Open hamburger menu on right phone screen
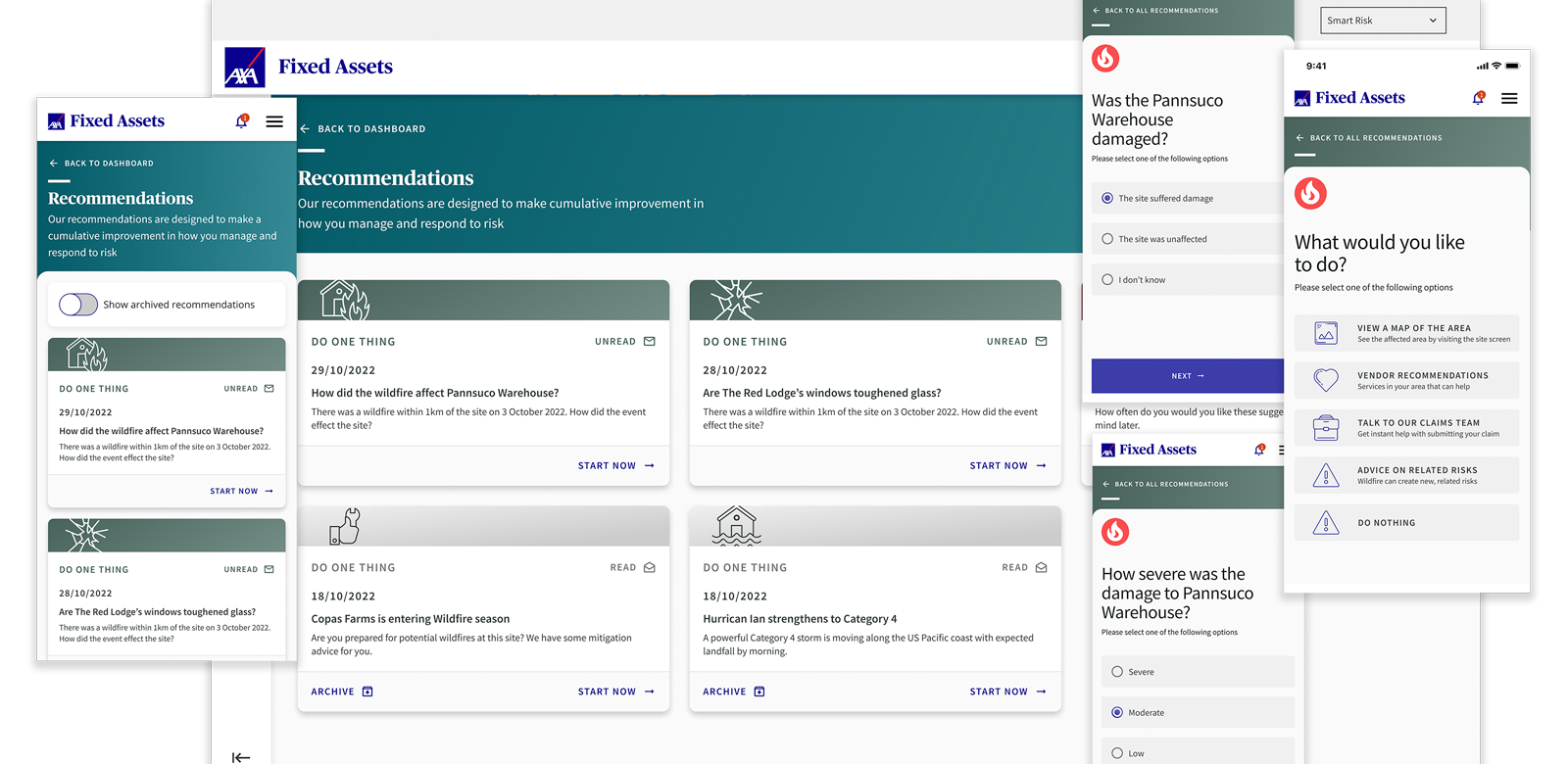The image size is (1568, 764). pyautogui.click(x=1509, y=98)
